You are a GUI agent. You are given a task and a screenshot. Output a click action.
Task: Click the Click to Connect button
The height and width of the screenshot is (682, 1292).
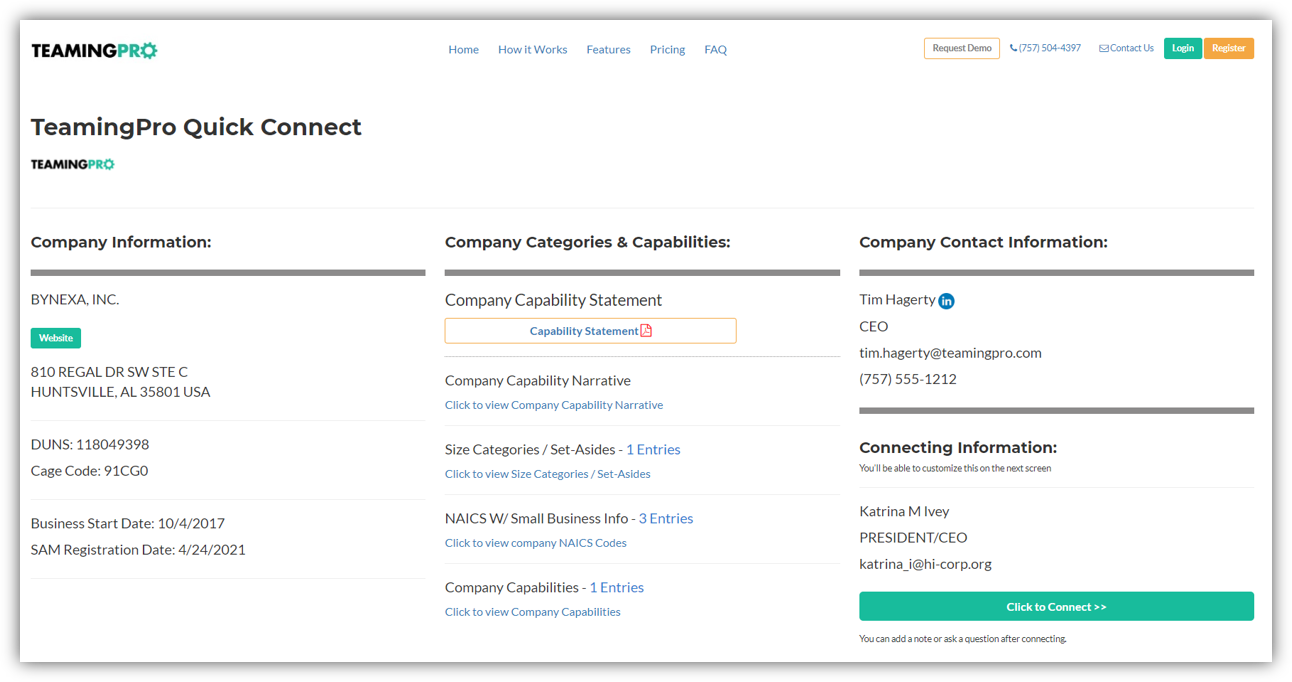tap(1056, 606)
